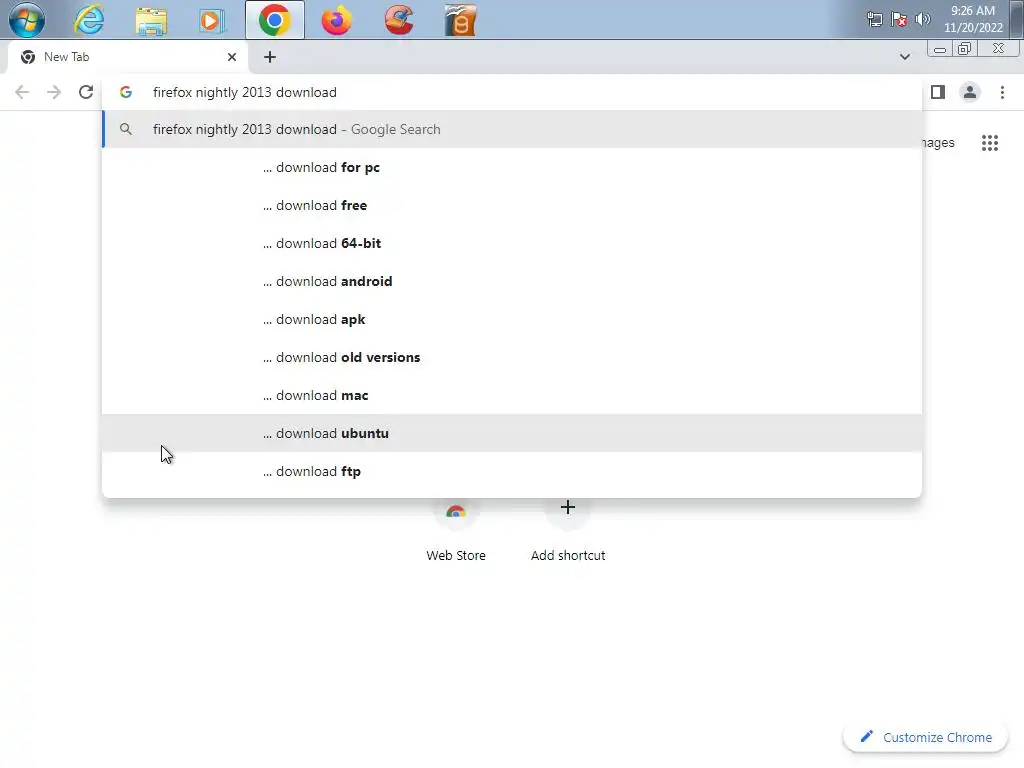Close the New Tab tab

(x=232, y=57)
